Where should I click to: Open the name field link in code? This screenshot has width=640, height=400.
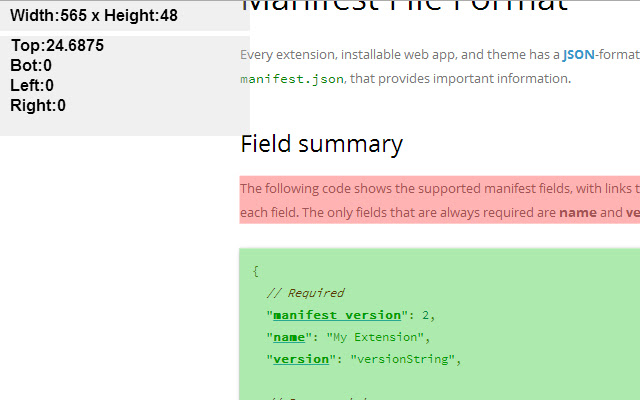pyautogui.click(x=289, y=337)
